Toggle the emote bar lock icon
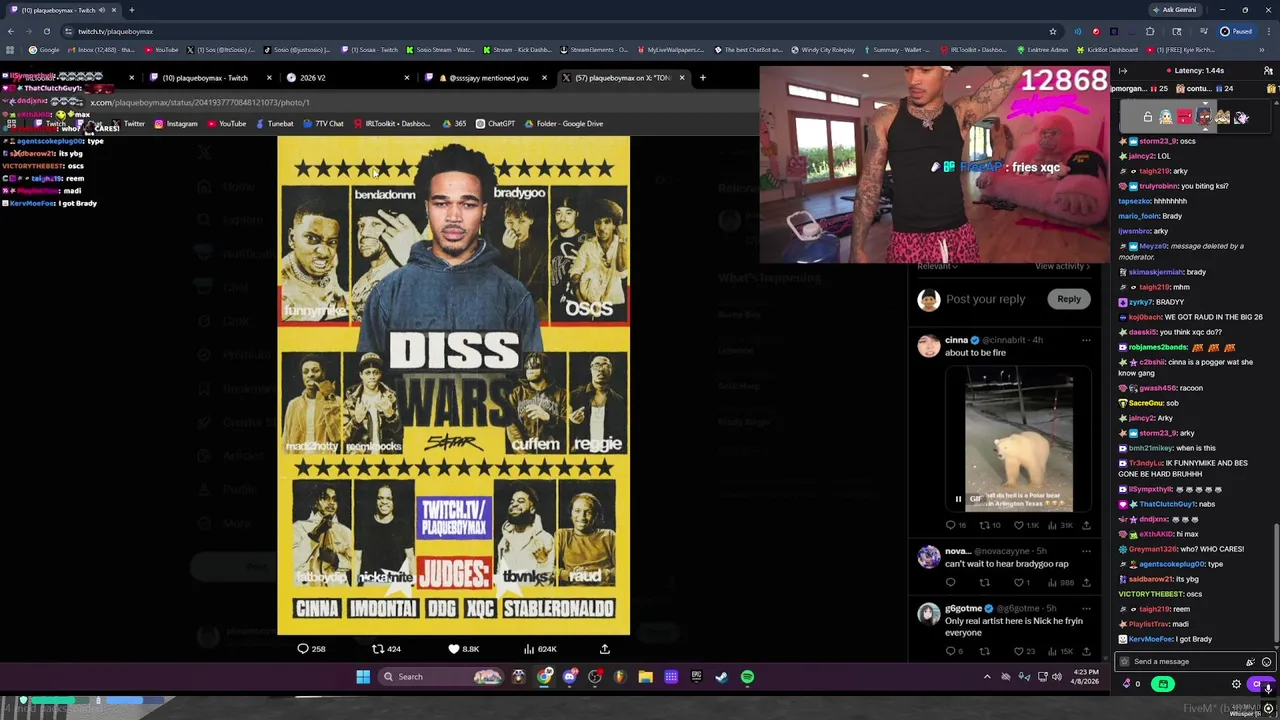Image resolution: width=1280 pixels, height=720 pixels. click(1148, 117)
